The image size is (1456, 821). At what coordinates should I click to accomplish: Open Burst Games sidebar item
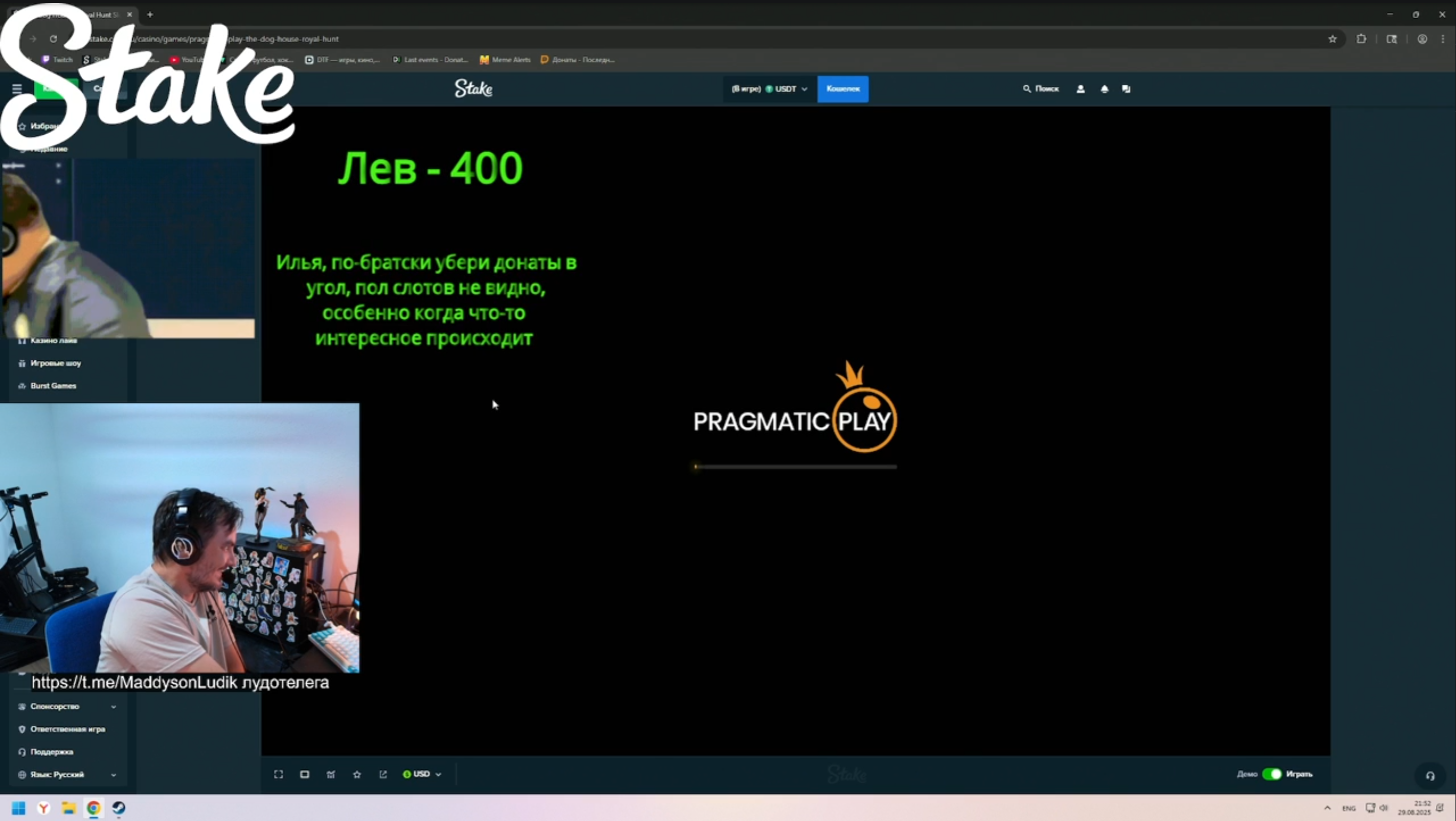(53, 386)
